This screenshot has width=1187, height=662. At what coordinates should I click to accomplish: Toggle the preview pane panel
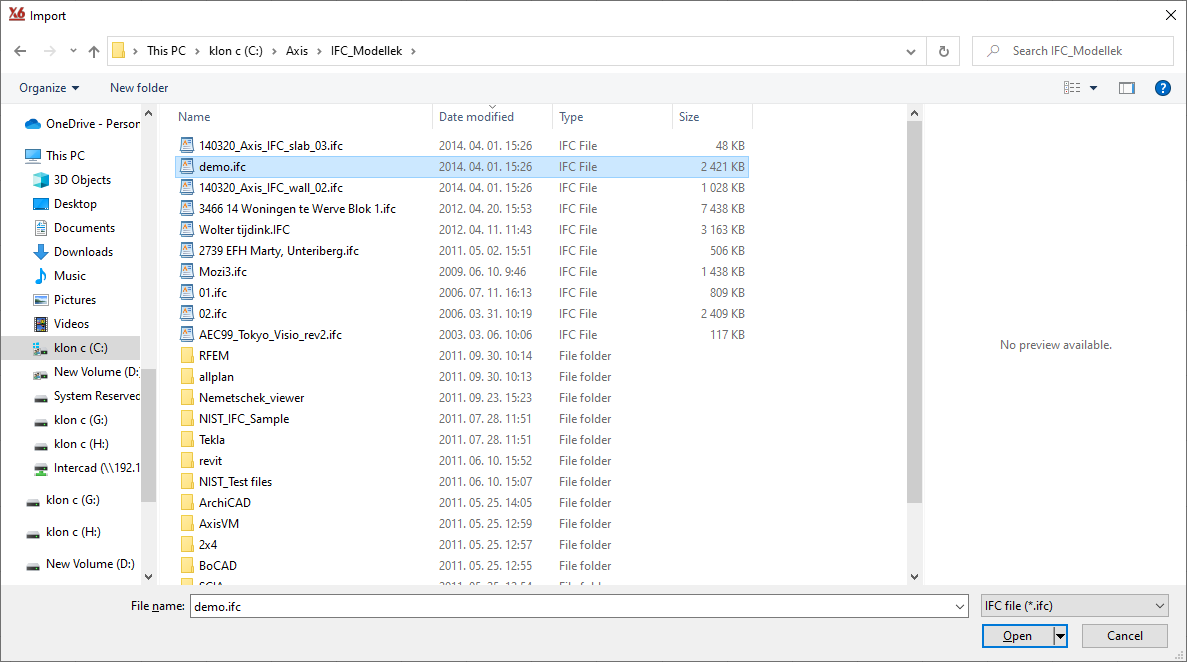point(1126,88)
